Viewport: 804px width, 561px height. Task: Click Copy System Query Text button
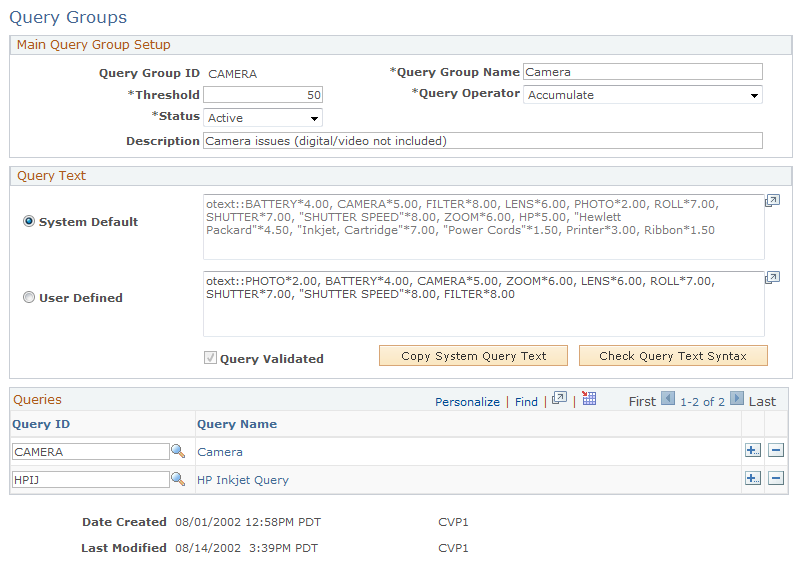click(x=473, y=356)
